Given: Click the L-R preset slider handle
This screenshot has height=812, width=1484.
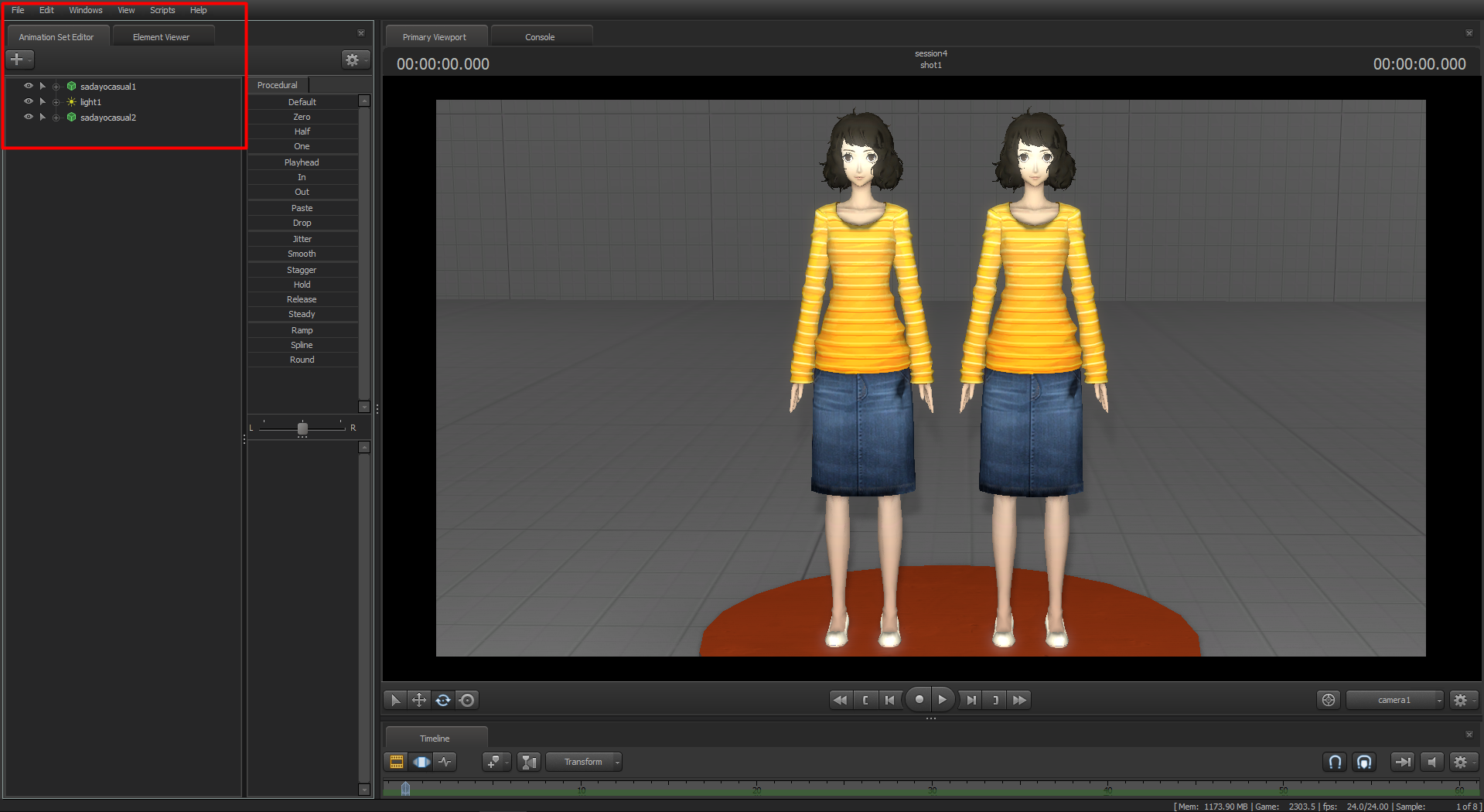Looking at the screenshot, I should [302, 428].
